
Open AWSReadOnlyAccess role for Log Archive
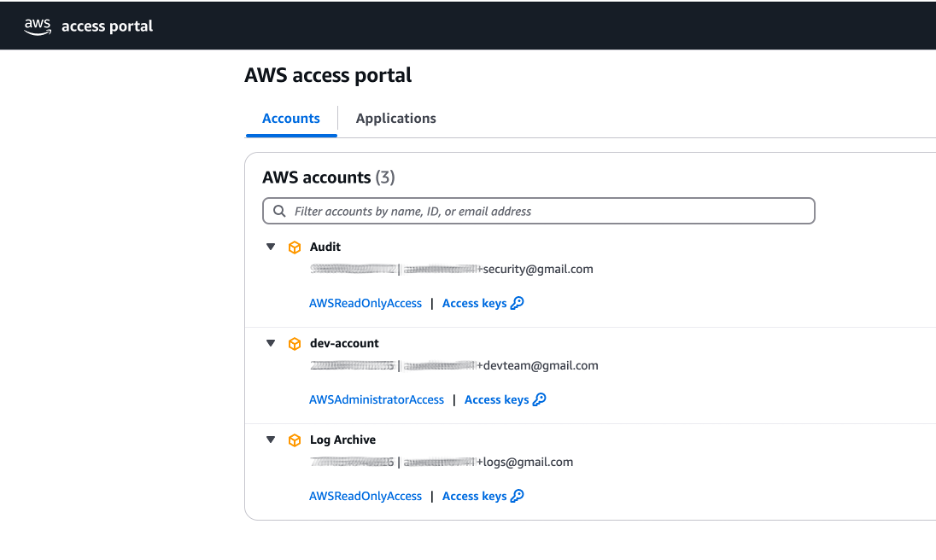click(x=365, y=496)
